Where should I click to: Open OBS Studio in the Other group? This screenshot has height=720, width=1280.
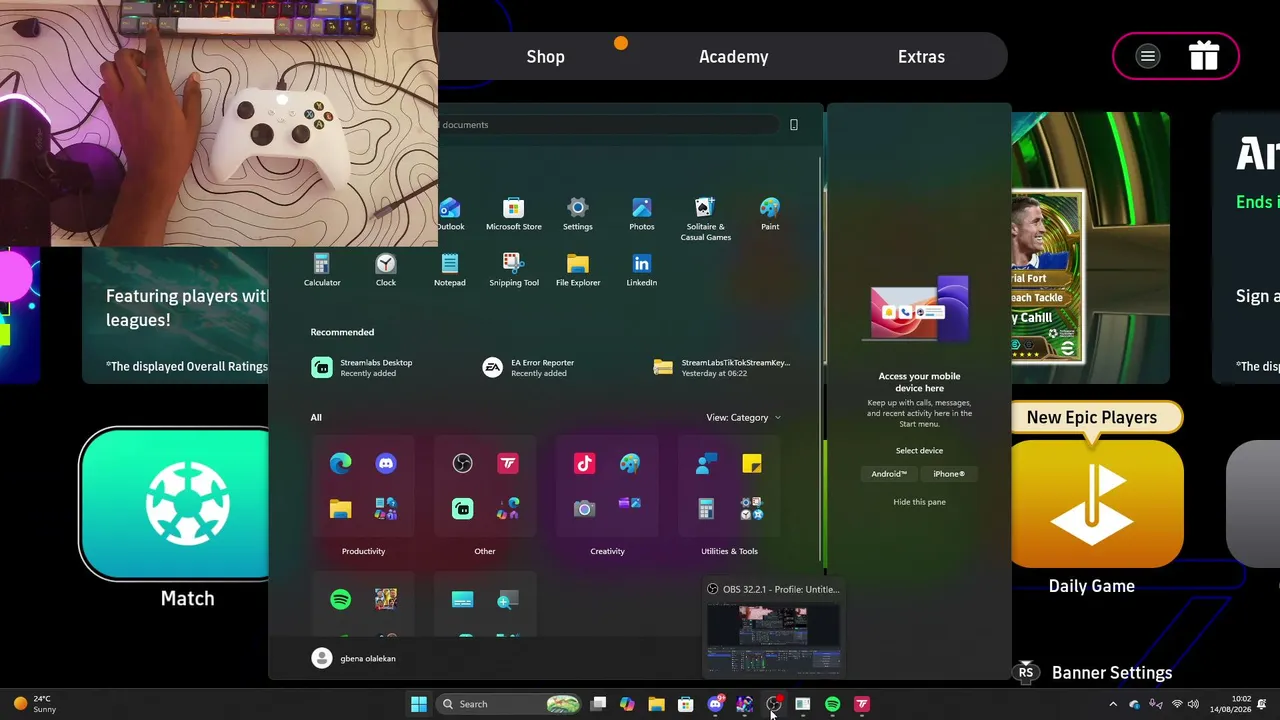pos(462,464)
